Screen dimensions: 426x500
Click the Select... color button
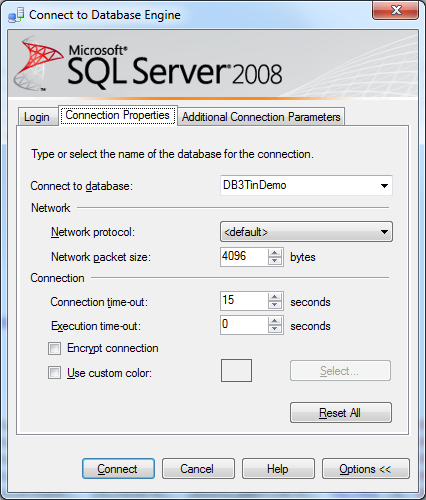click(x=340, y=370)
